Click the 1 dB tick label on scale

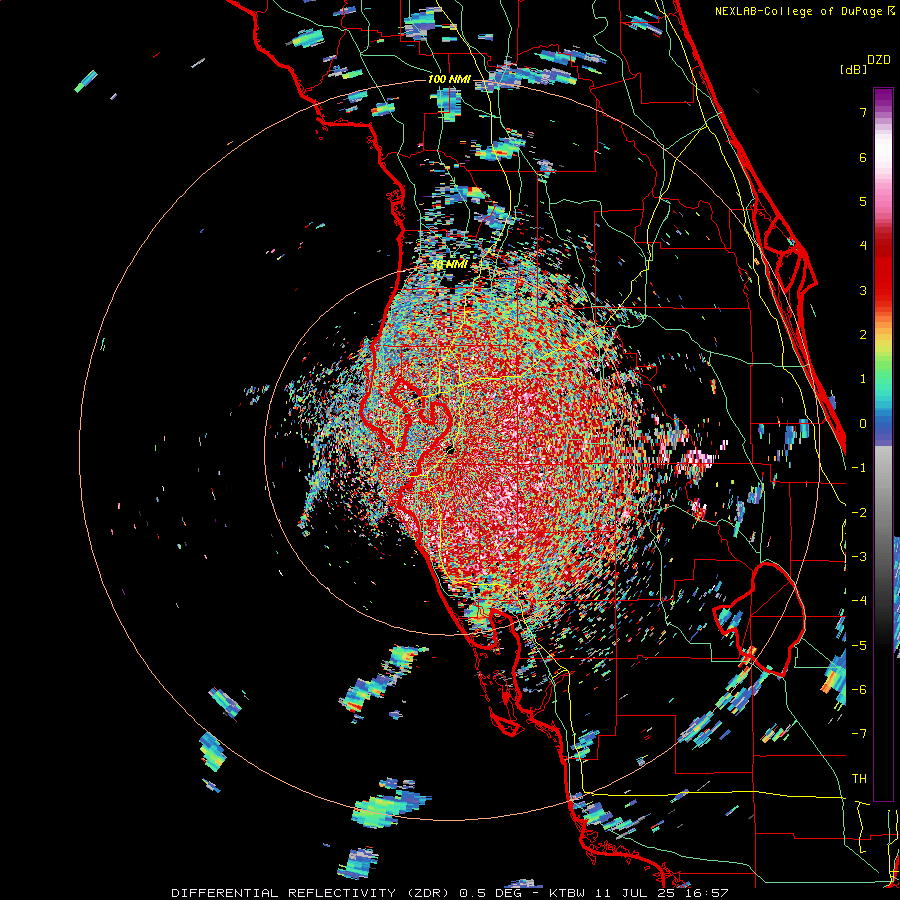(863, 378)
